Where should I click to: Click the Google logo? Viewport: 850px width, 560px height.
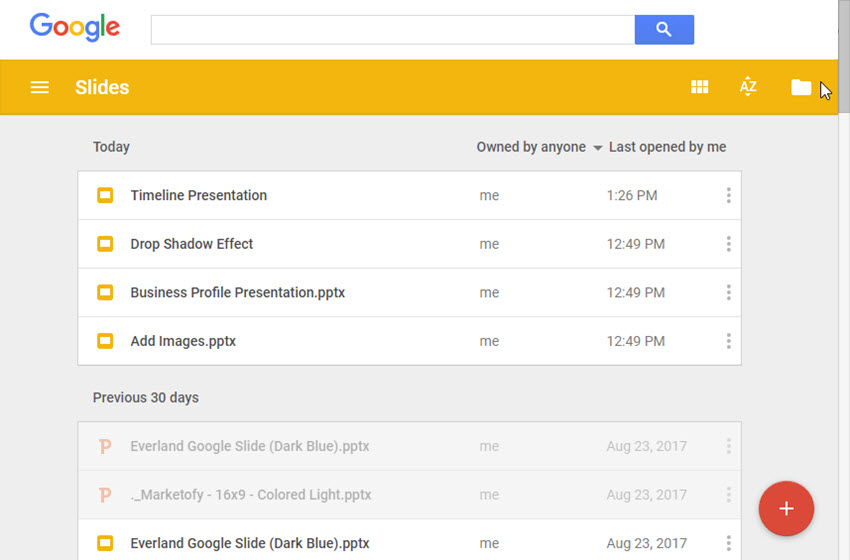pyautogui.click(x=75, y=28)
